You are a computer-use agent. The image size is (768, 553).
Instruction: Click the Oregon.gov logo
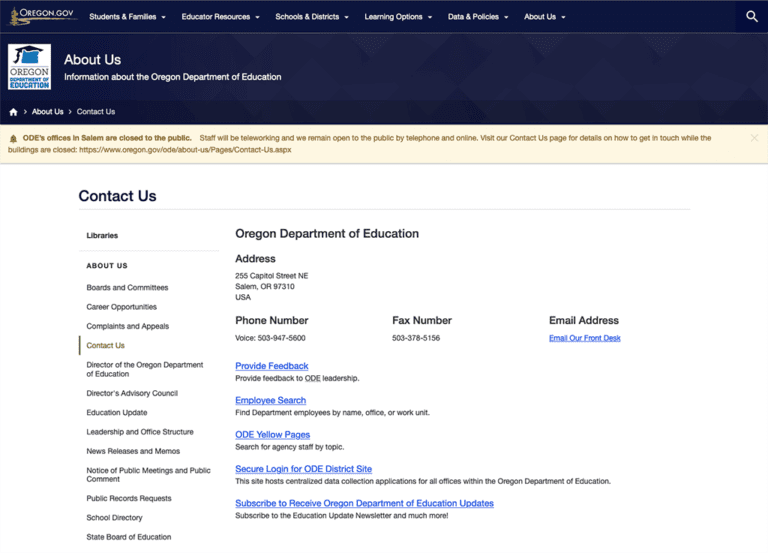click(43, 16)
